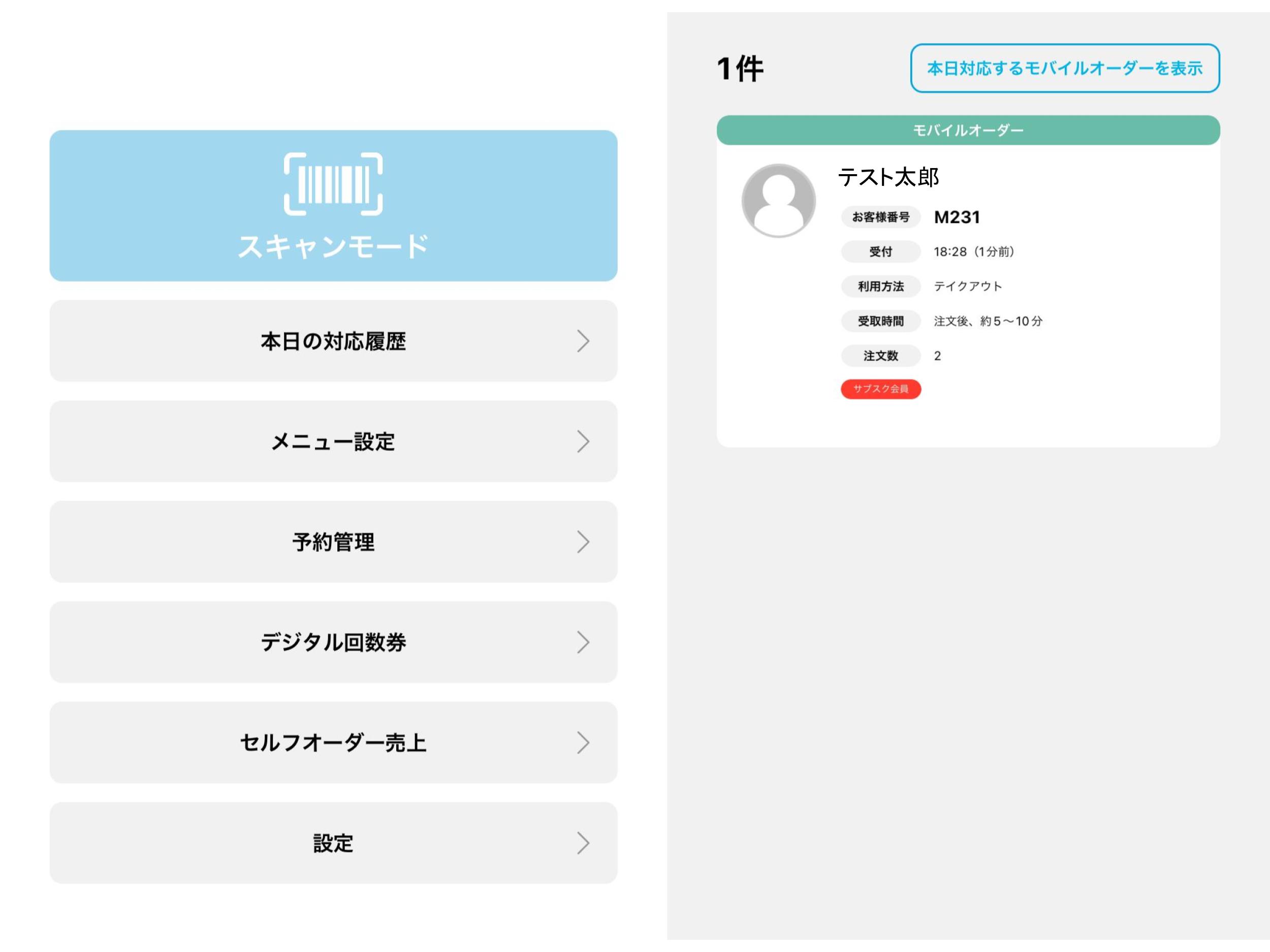This screenshot has height=952, width=1270.
Task: Select customer name テスト太郎
Action: pyautogui.click(x=888, y=177)
